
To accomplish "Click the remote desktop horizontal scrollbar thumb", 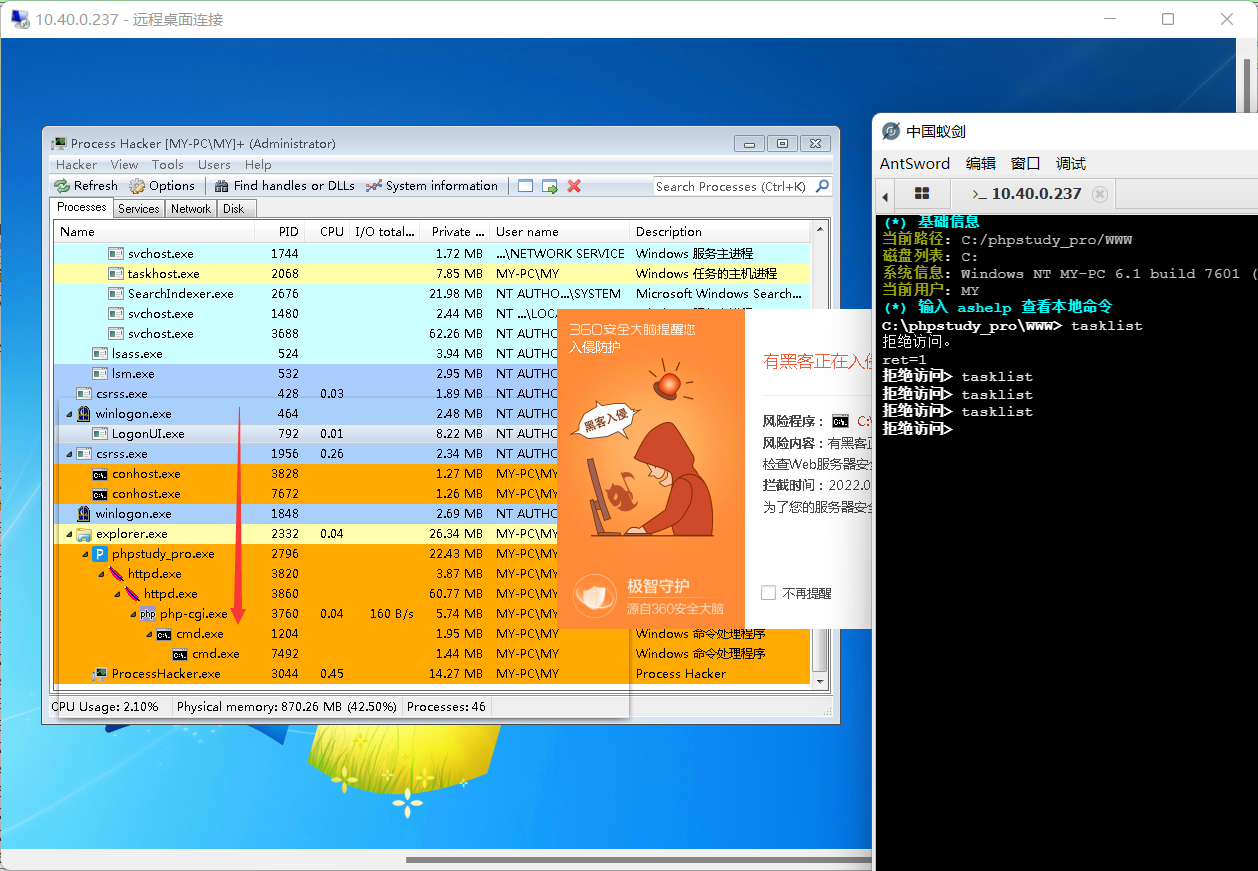I will (x=640, y=859).
